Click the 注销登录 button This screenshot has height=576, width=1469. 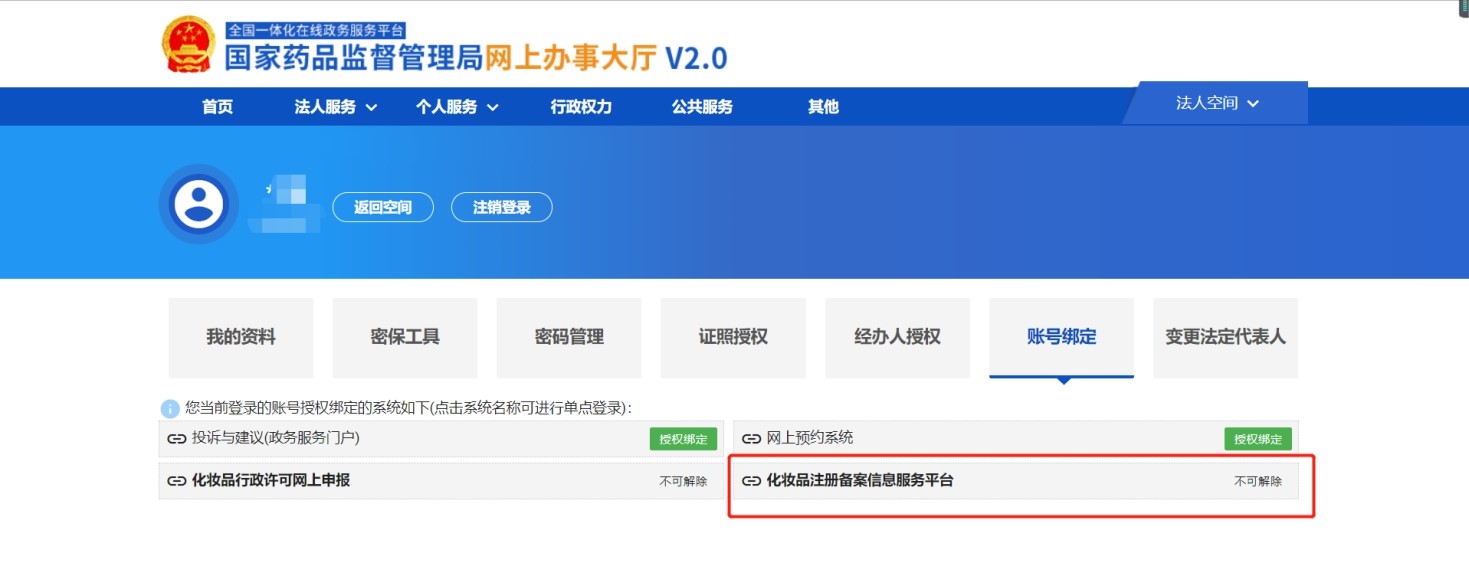coord(502,207)
